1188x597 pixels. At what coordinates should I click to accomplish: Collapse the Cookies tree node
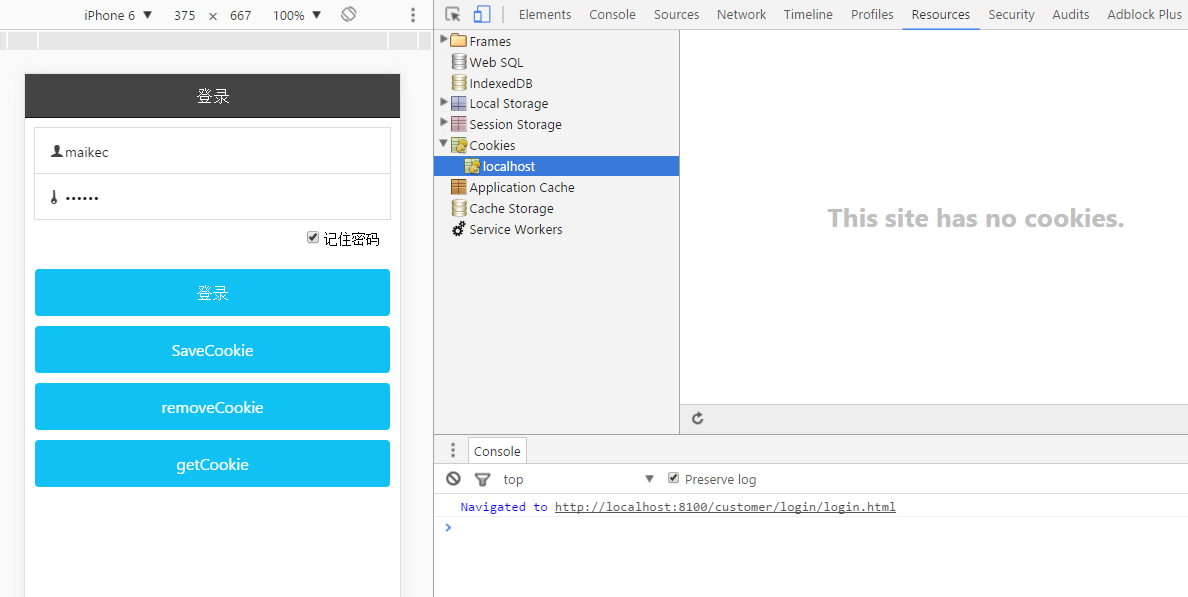point(444,144)
